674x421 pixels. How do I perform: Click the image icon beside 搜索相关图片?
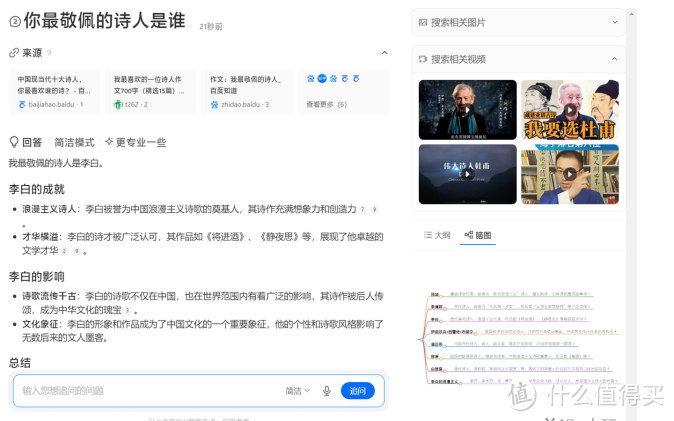(423, 22)
